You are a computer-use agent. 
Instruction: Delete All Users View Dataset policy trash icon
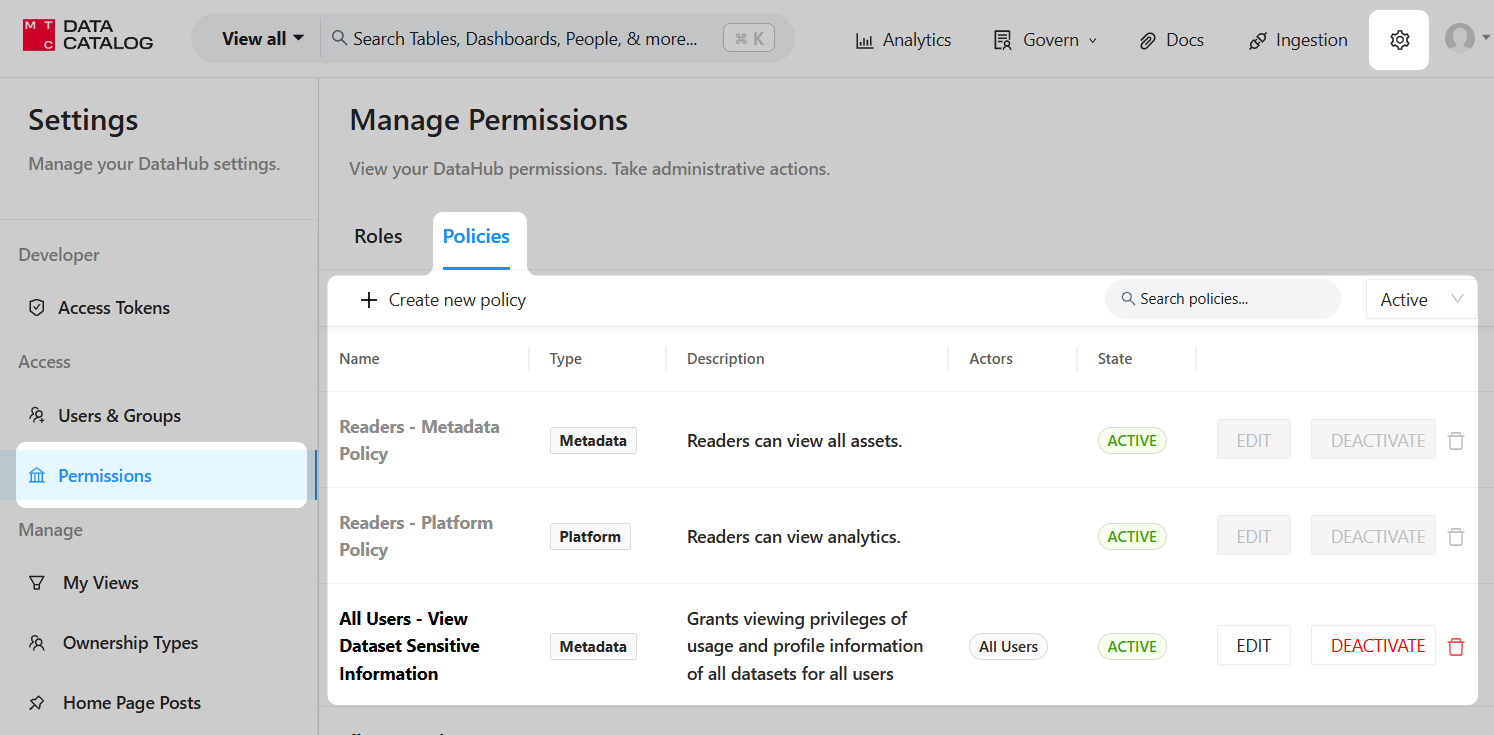click(1456, 647)
